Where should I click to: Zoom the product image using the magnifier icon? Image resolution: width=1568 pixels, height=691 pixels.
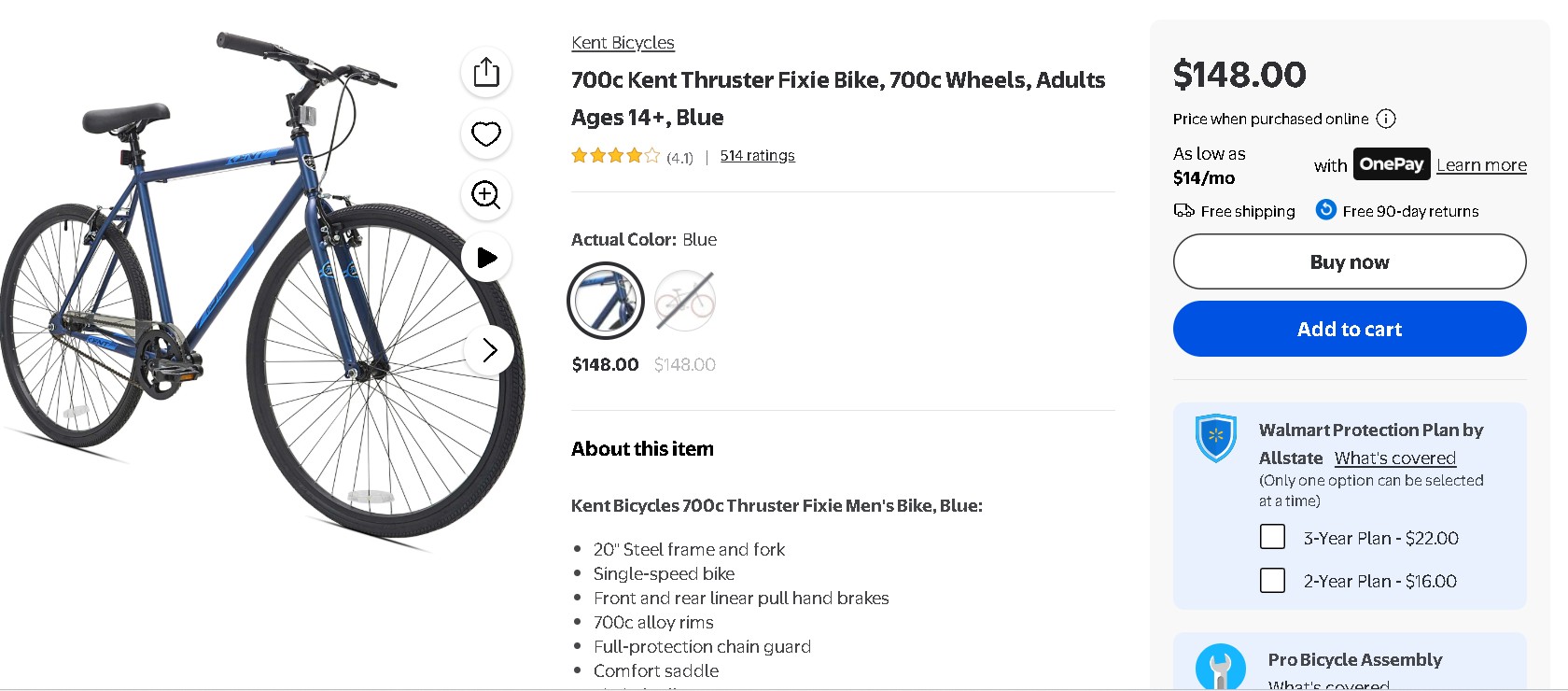pyautogui.click(x=486, y=195)
